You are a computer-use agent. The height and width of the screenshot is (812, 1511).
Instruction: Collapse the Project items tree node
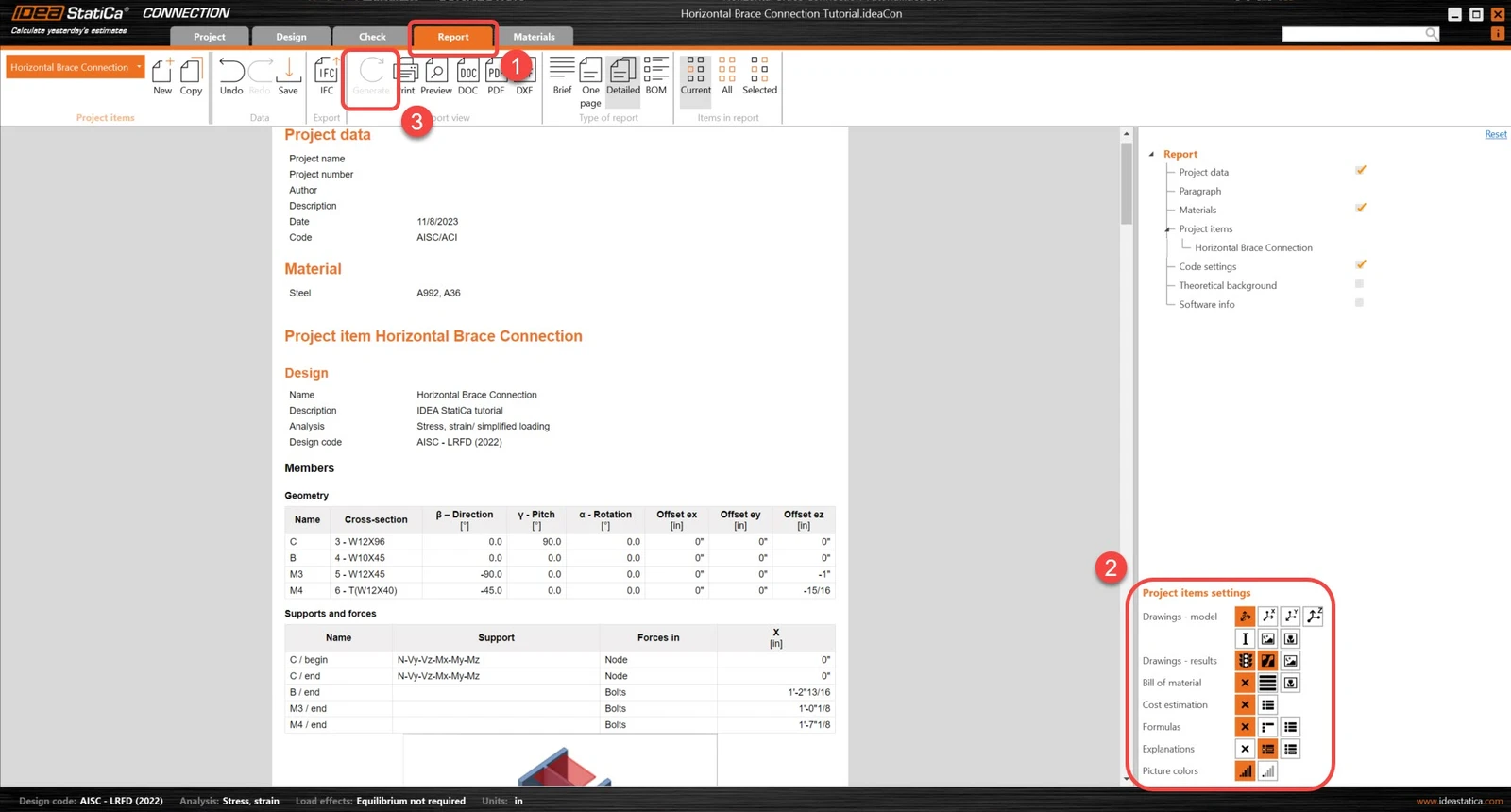pyautogui.click(x=1168, y=229)
